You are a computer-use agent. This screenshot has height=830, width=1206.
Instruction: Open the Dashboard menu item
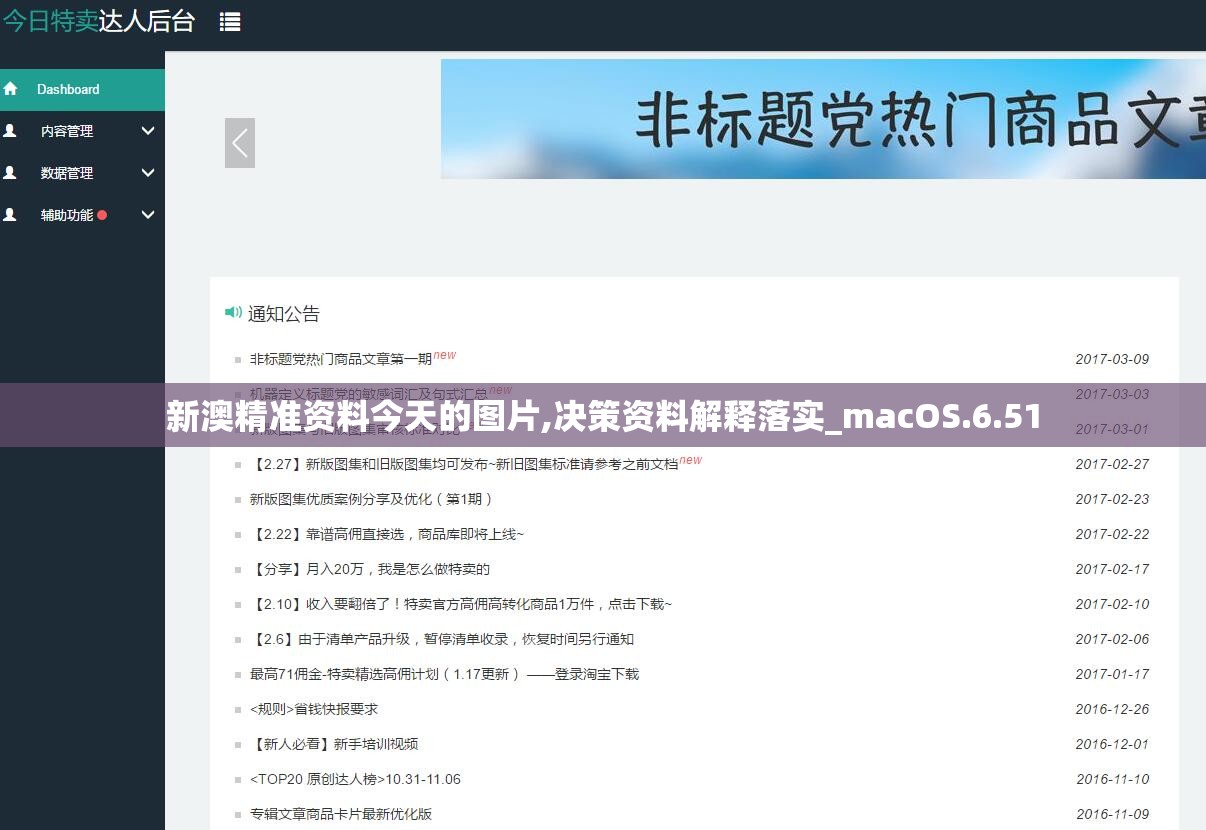pyautogui.click(x=82, y=89)
